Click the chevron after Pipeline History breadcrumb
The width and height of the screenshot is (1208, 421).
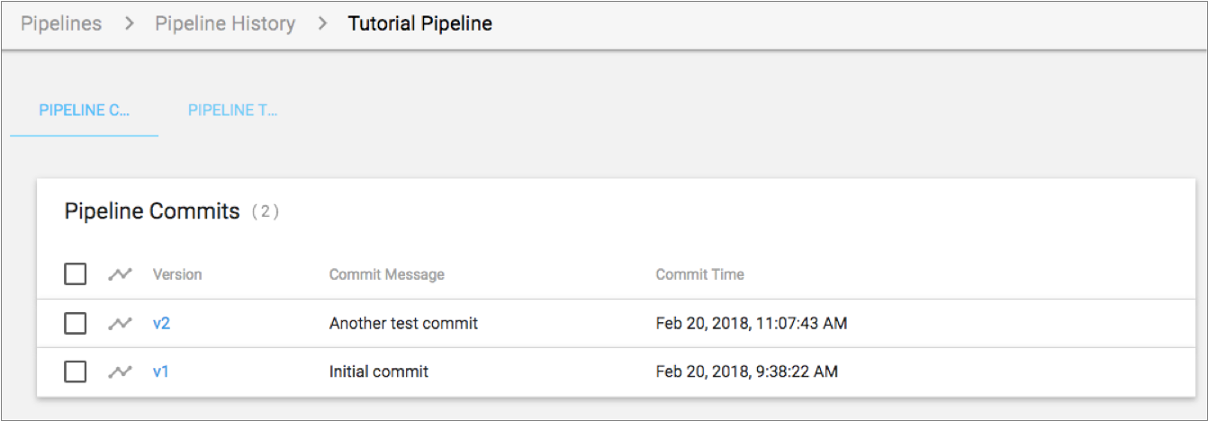[x=322, y=24]
